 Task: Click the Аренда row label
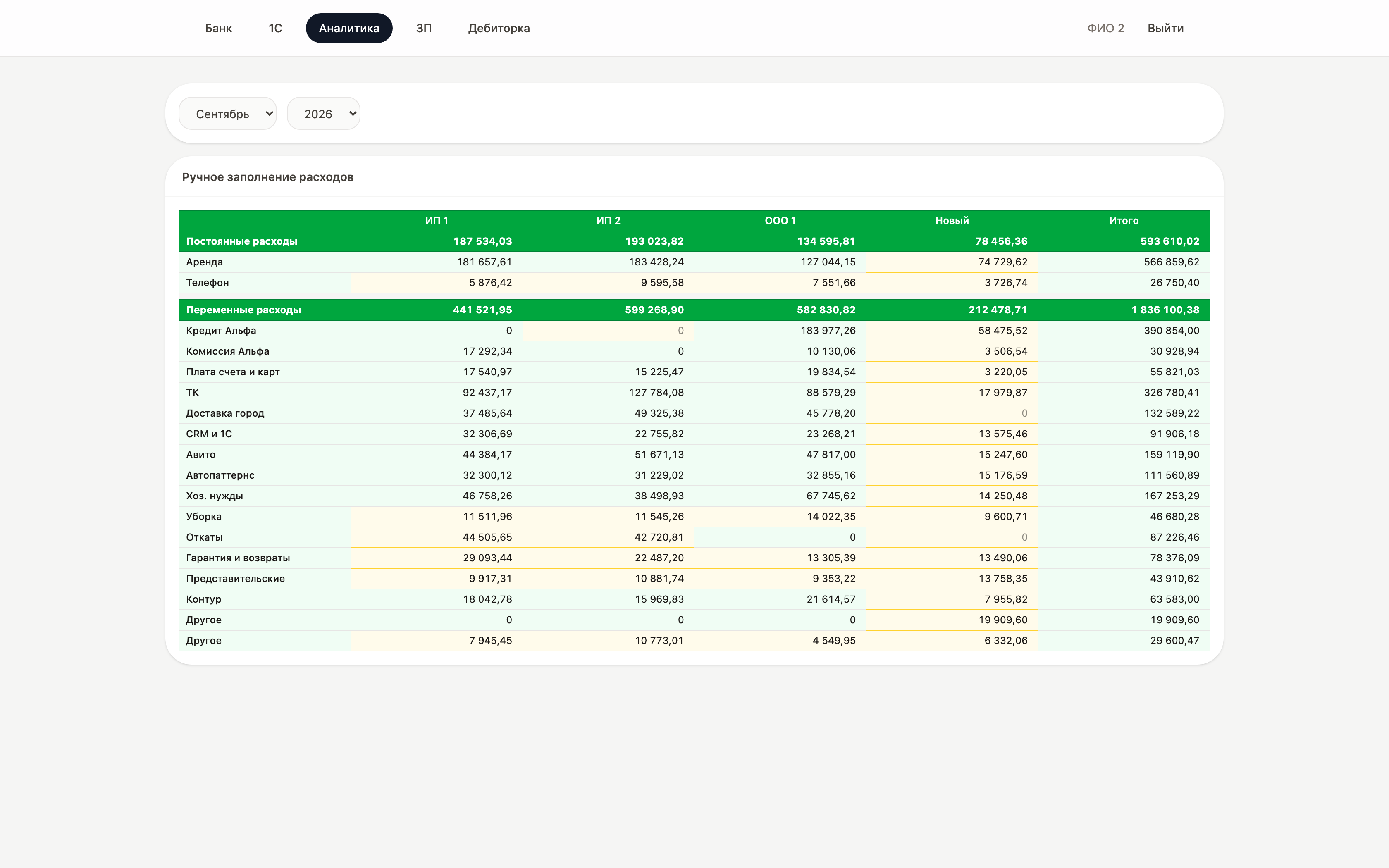(x=204, y=262)
